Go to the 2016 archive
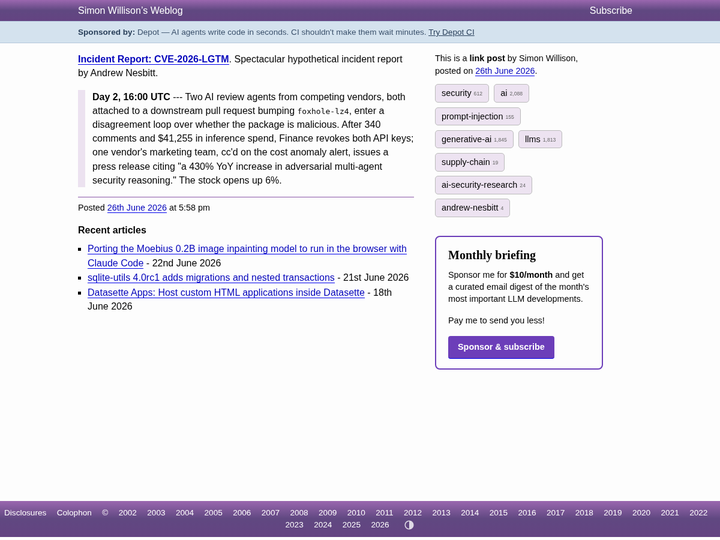This screenshot has width=720, height=540. click(x=527, y=513)
